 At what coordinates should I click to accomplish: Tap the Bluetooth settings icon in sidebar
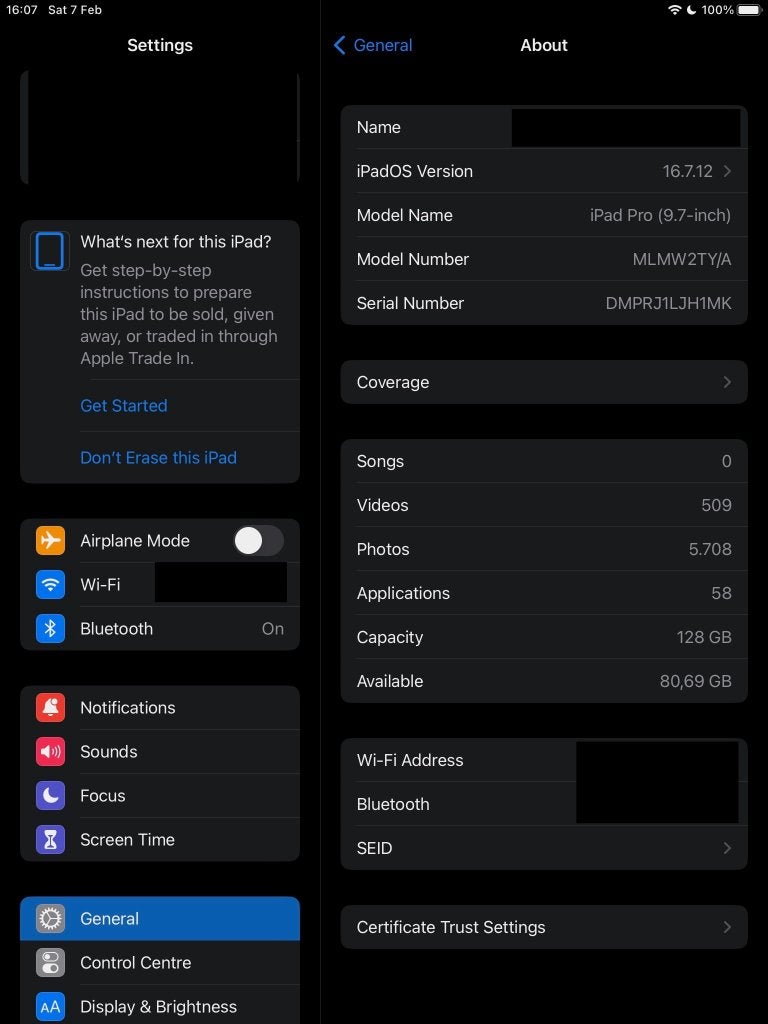[50, 628]
